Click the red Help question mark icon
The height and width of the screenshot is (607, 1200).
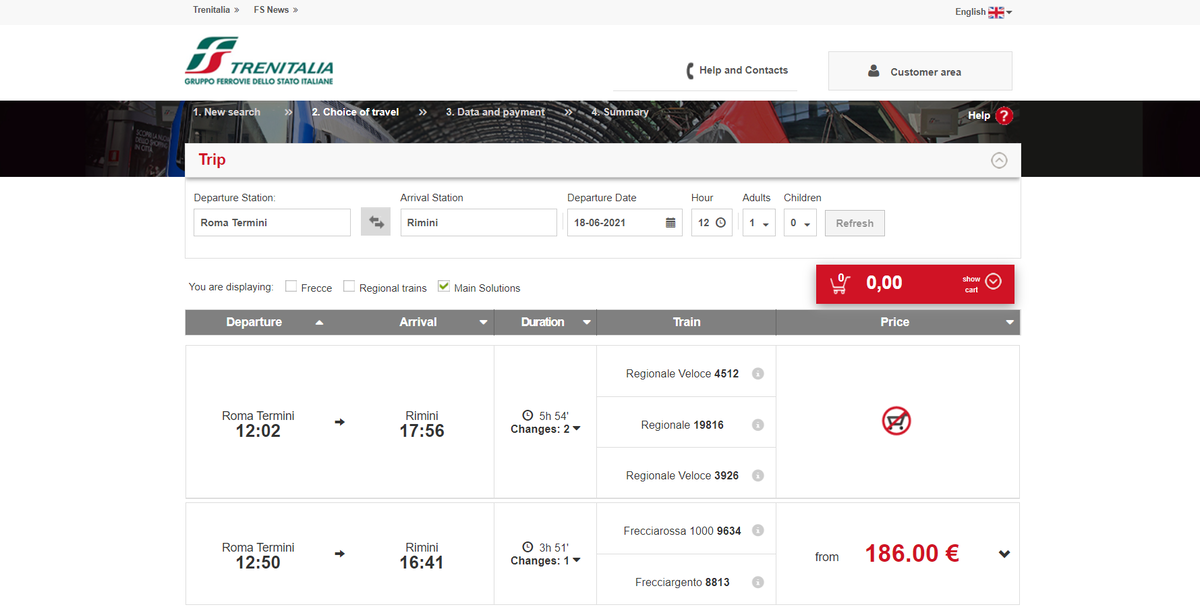1004,116
